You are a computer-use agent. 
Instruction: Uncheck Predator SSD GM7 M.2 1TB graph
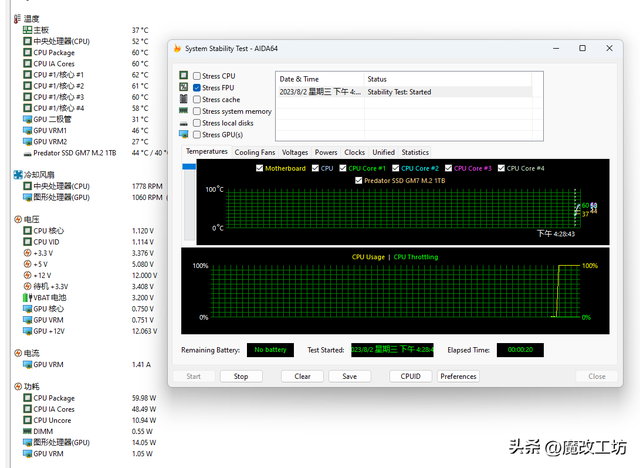pos(358,180)
